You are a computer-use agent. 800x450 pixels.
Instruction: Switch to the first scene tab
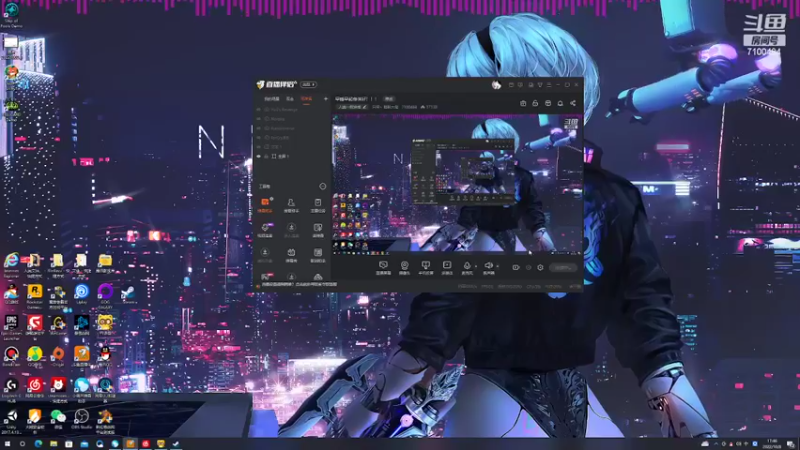271,98
